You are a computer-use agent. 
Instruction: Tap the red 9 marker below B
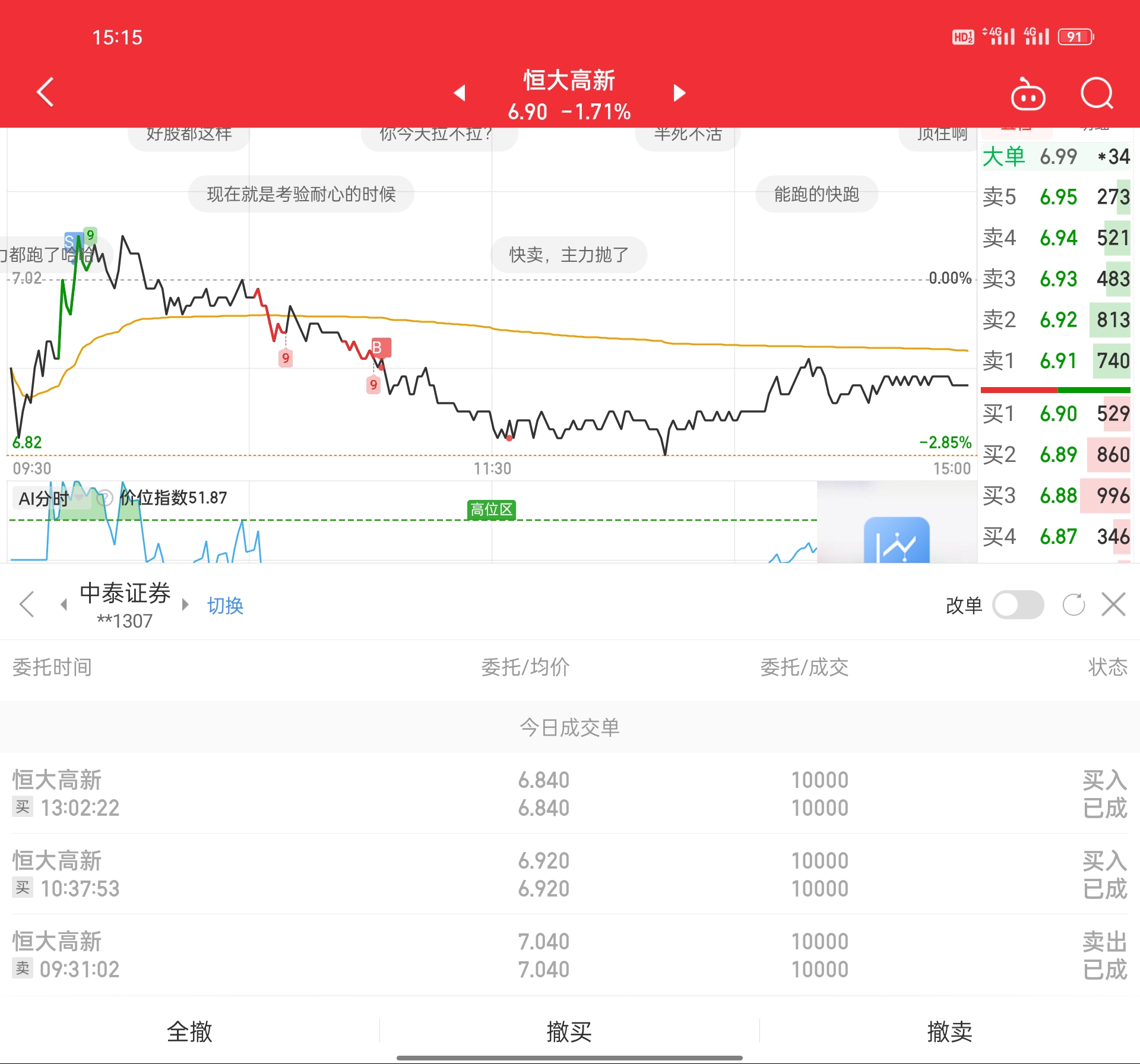(373, 384)
